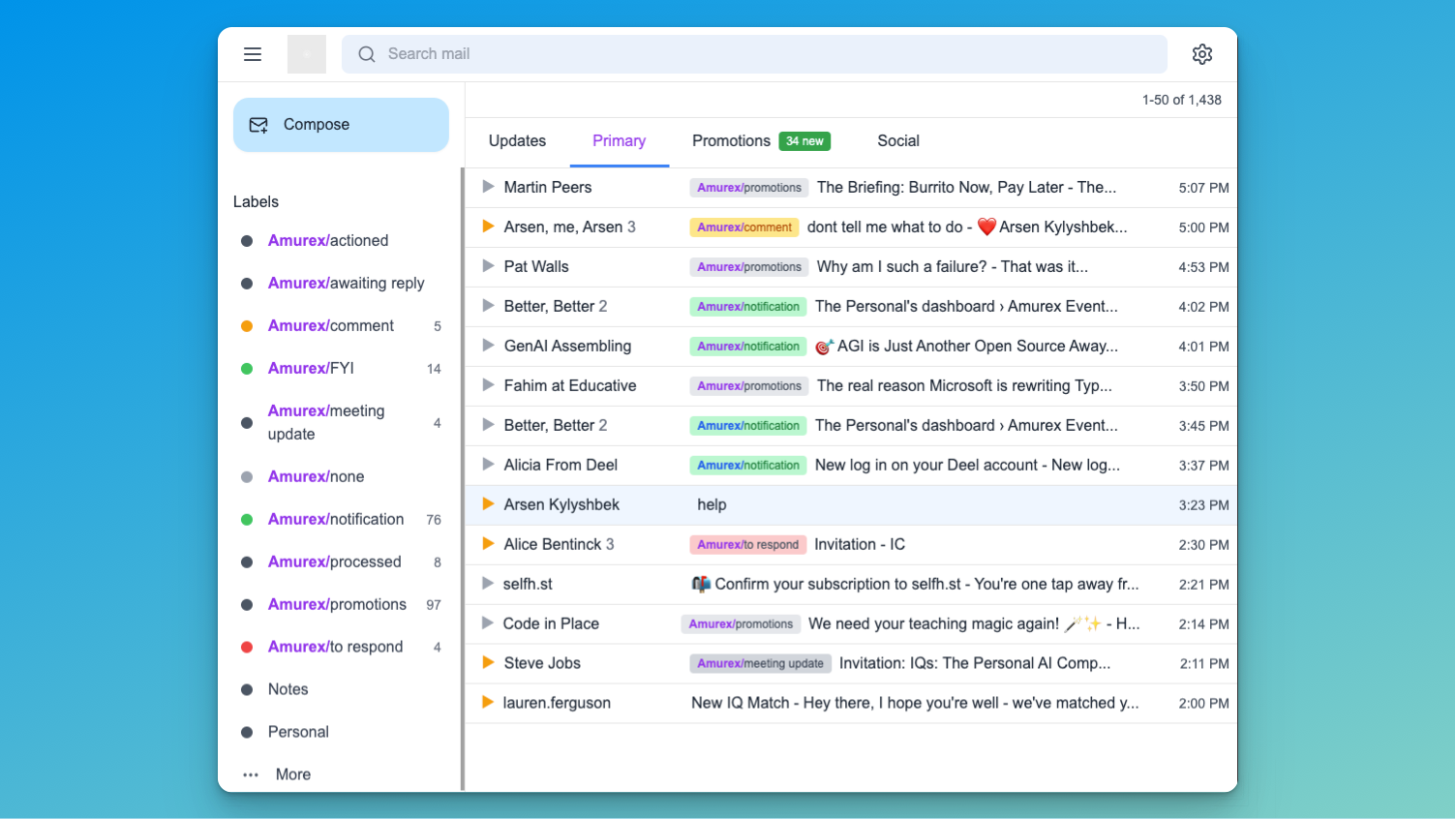
Task: Open the main navigation hamburger menu
Action: (253, 54)
